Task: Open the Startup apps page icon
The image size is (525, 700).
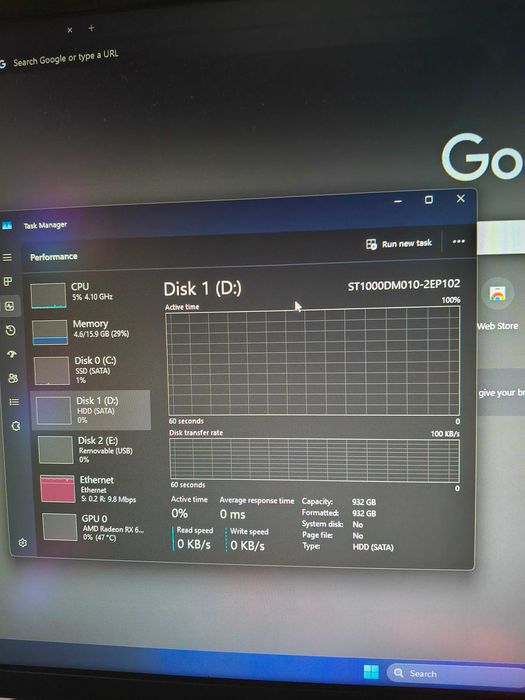Action: (x=12, y=354)
